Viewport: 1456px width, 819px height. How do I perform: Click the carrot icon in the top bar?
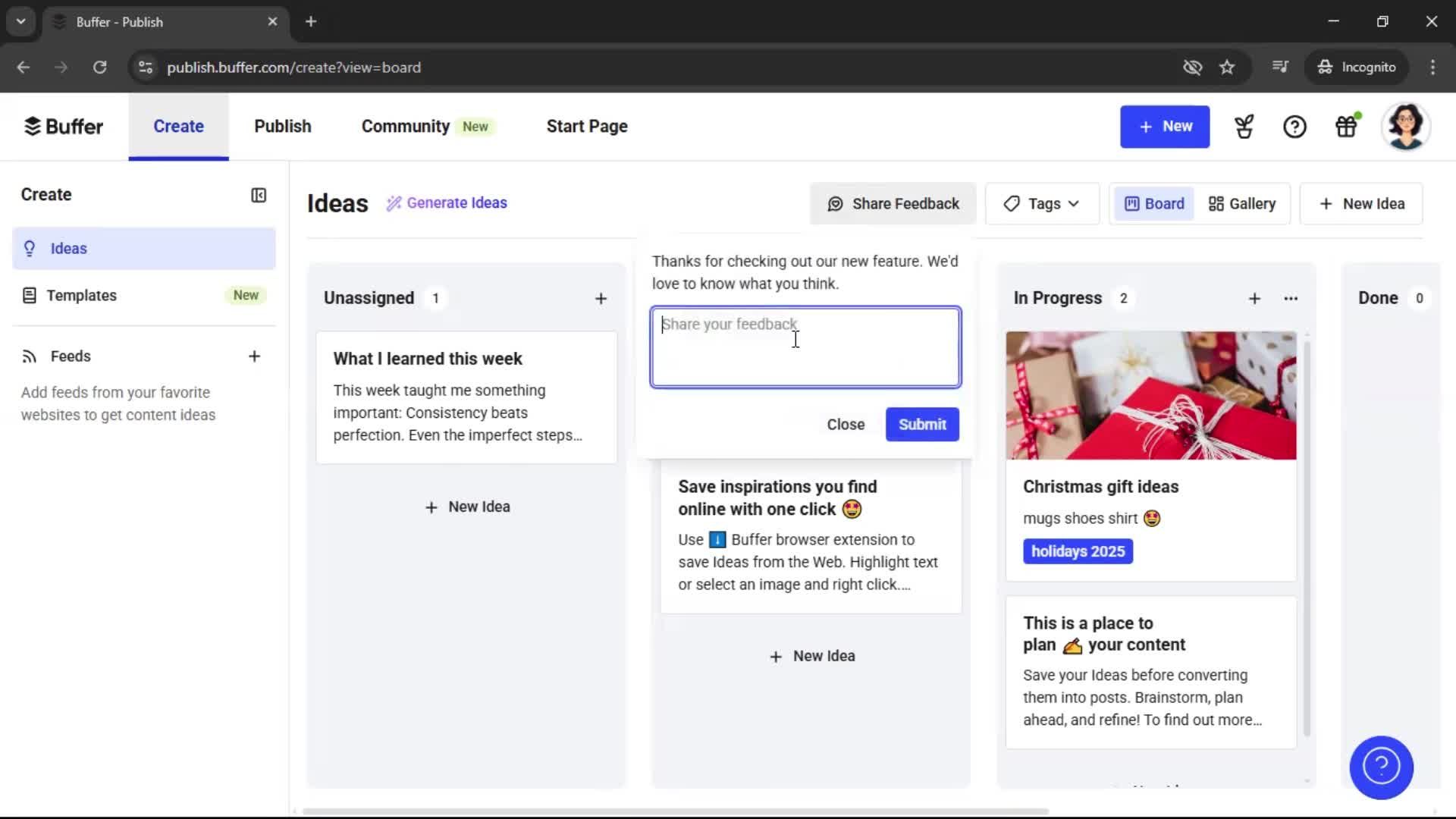(1244, 126)
